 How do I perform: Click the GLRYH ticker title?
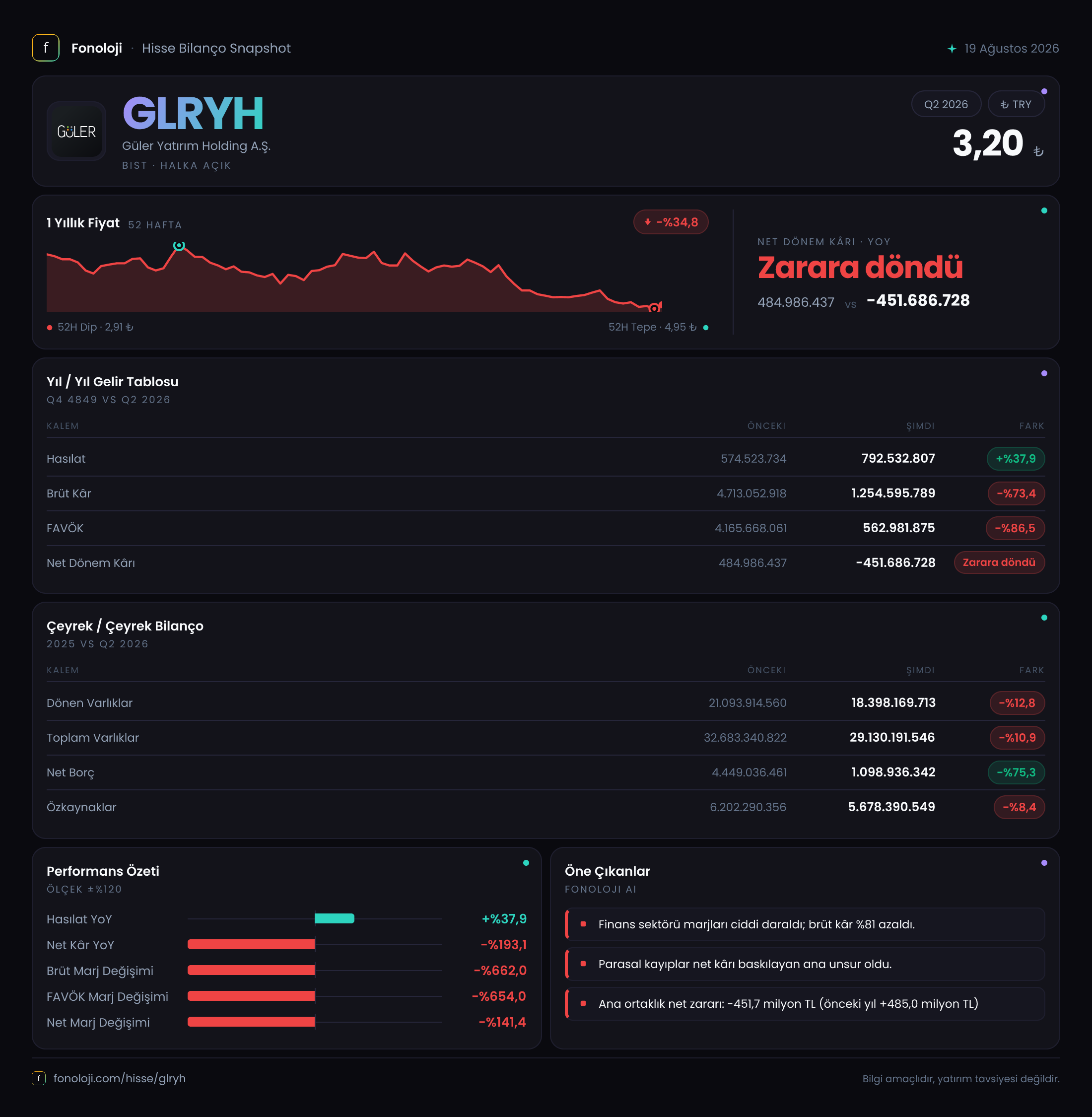click(x=193, y=114)
